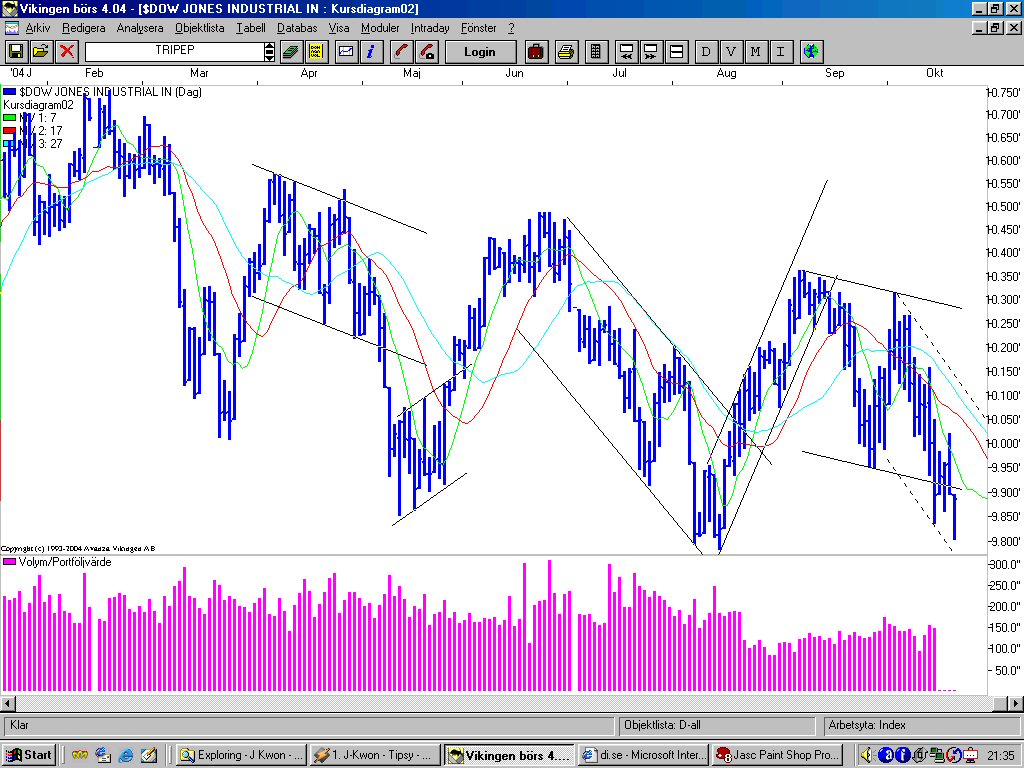
Task: Click the yellow Dow/Nasdaq list toolbar icon
Action: (316, 52)
